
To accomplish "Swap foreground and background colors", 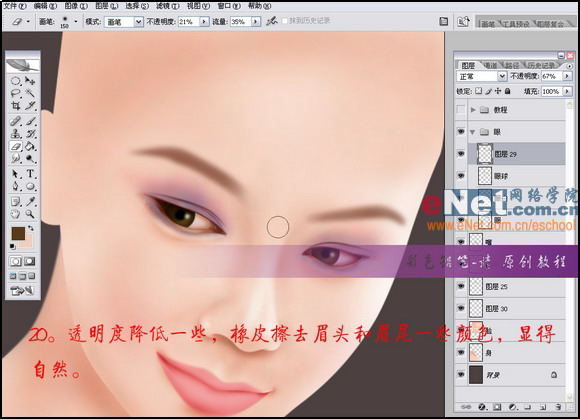I will (x=31, y=228).
